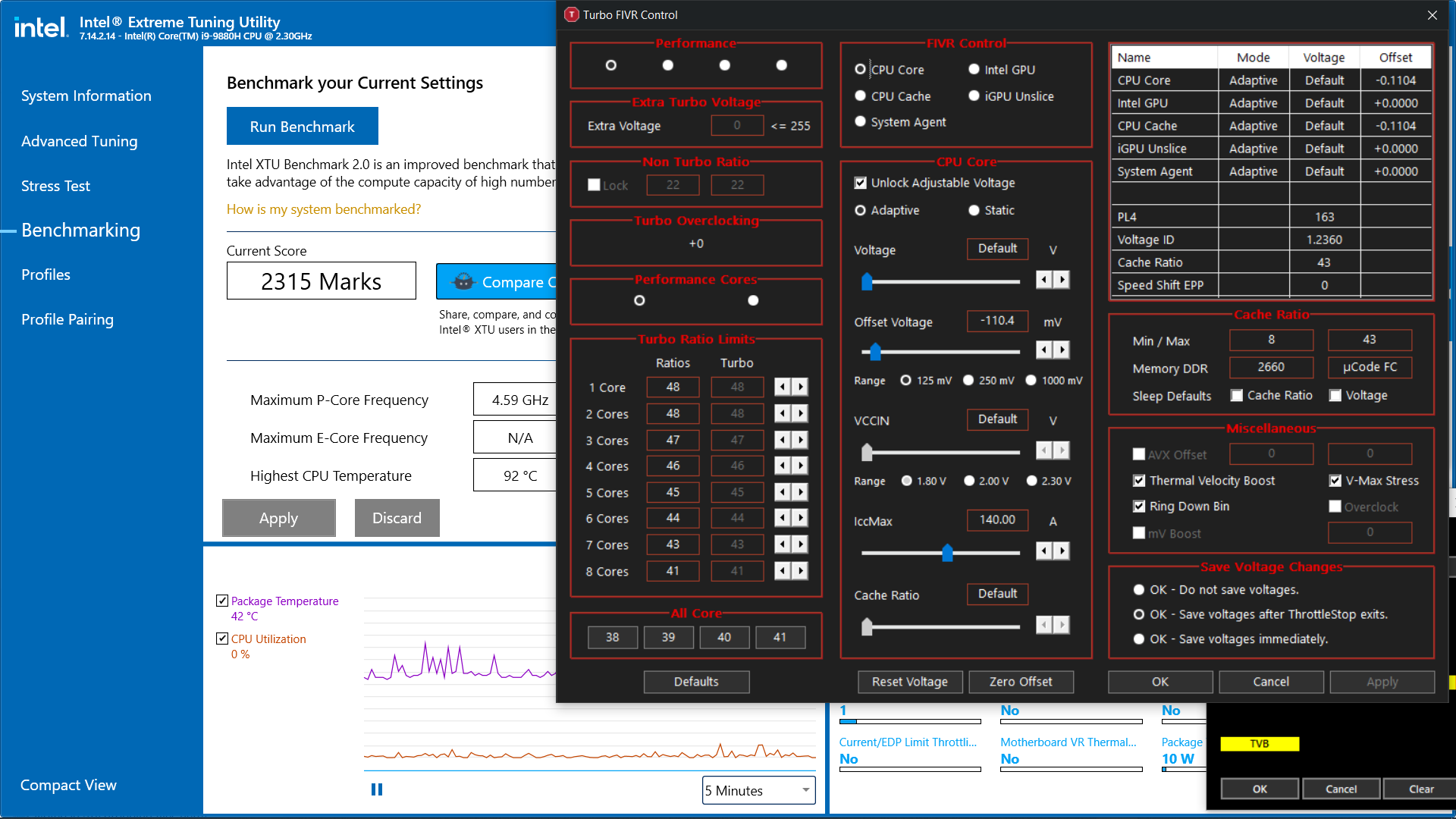Screen dimensions: 1456x819
Task: Open How is my system benchmarked link
Action: [x=323, y=209]
